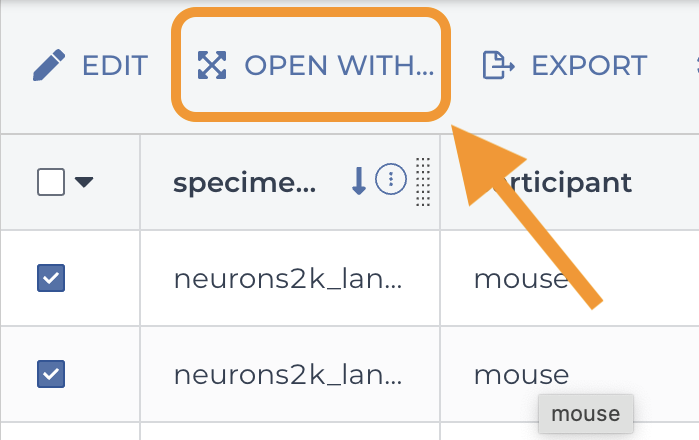The width and height of the screenshot is (699, 440).
Task: Click the dotted specimen column resize handle
Action: pos(423,182)
